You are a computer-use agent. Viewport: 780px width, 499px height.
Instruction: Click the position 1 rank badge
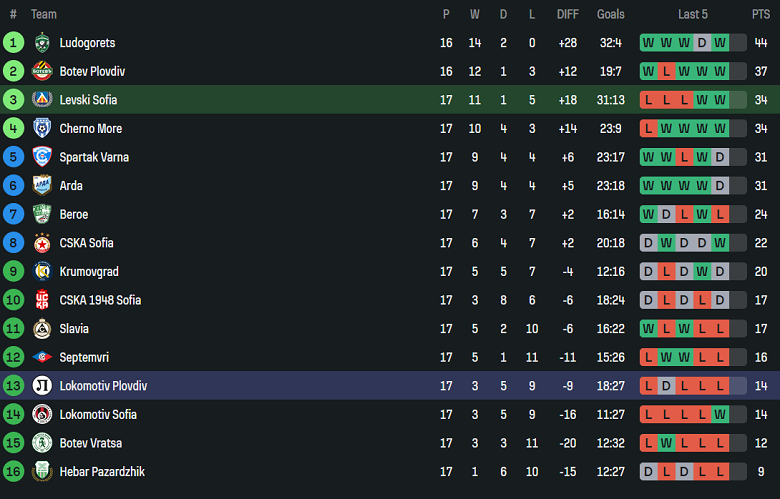(x=13, y=43)
